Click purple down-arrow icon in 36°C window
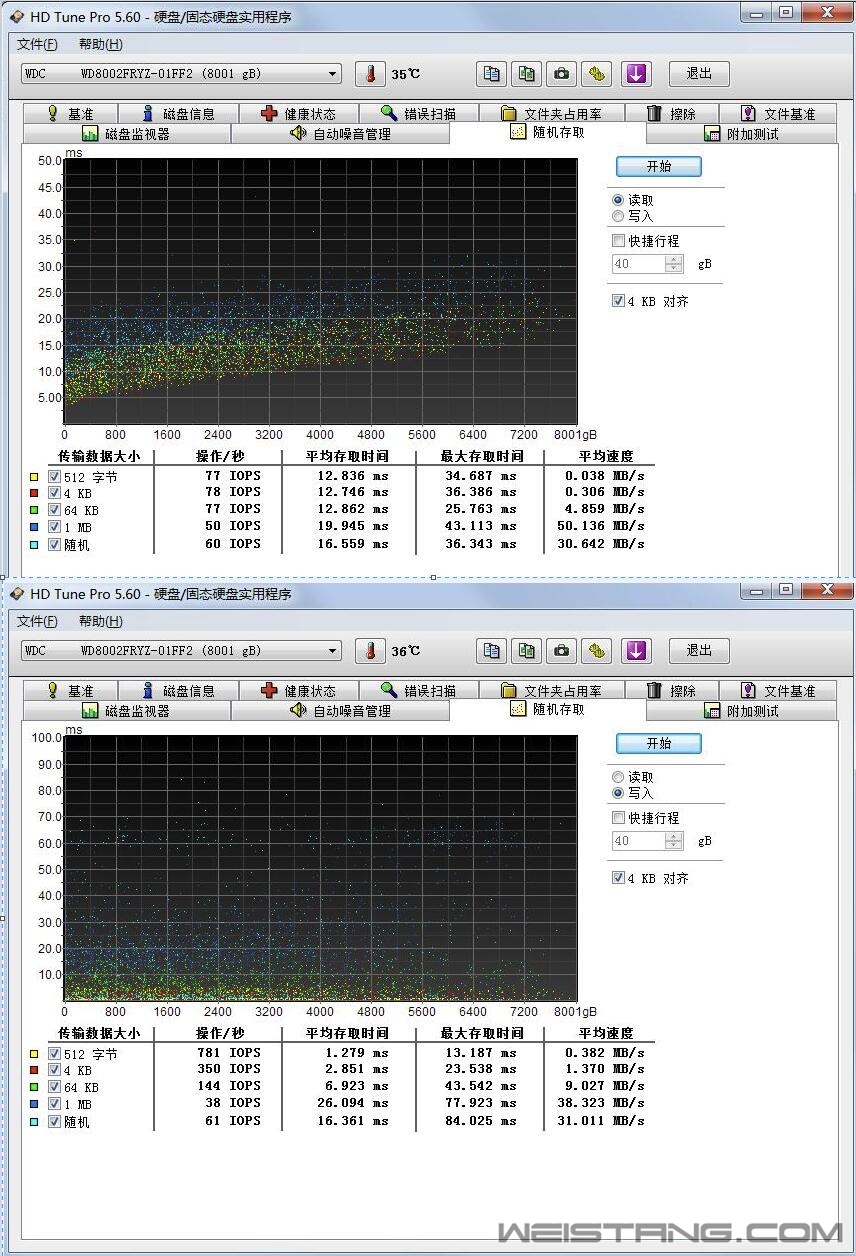856x1256 pixels. (x=637, y=651)
